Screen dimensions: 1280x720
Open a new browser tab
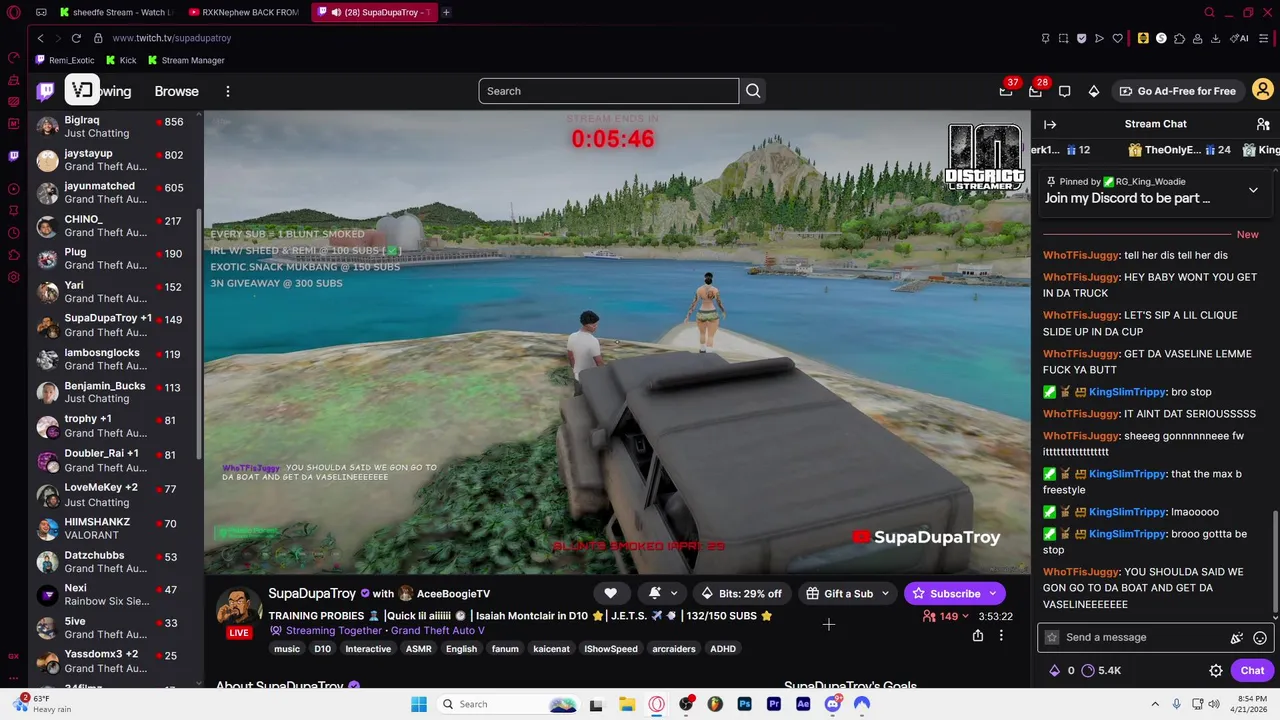pyautogui.click(x=446, y=12)
